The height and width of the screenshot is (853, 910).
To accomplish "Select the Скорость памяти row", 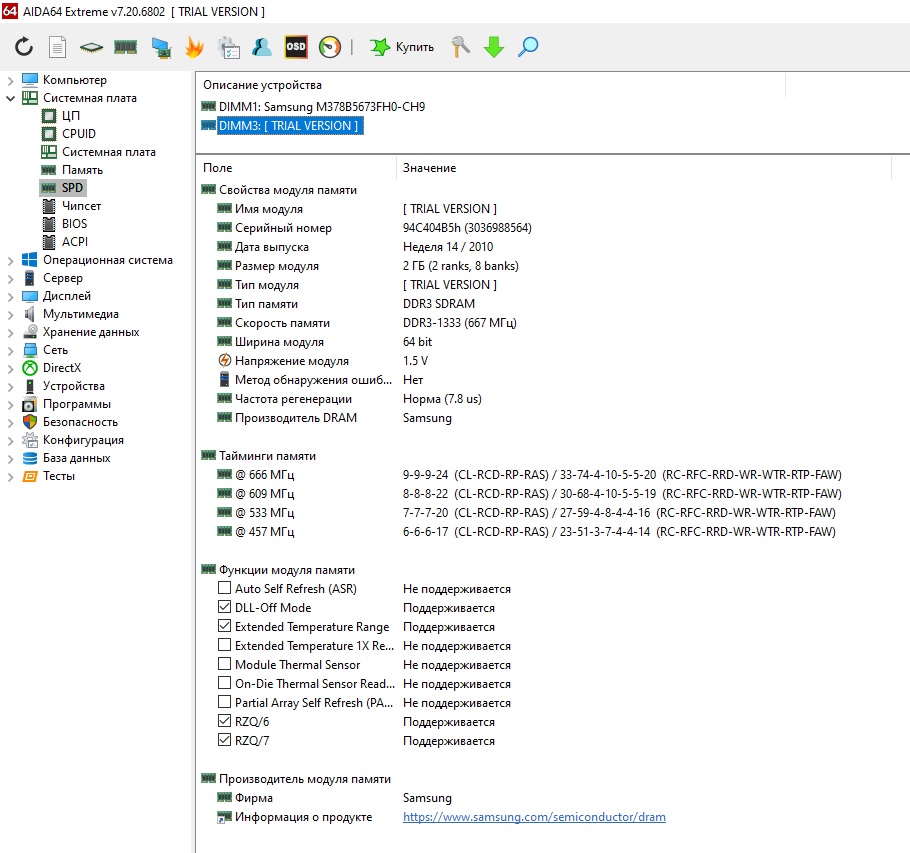I will [366, 323].
